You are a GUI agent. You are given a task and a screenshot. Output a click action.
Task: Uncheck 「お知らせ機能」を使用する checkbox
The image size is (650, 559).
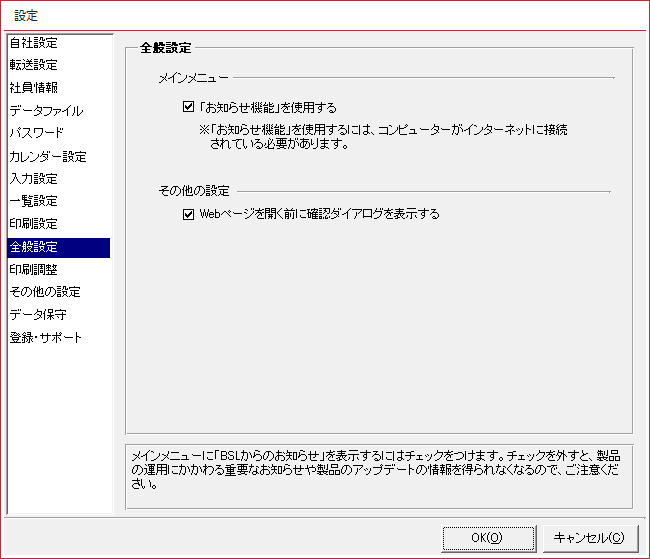click(x=189, y=107)
